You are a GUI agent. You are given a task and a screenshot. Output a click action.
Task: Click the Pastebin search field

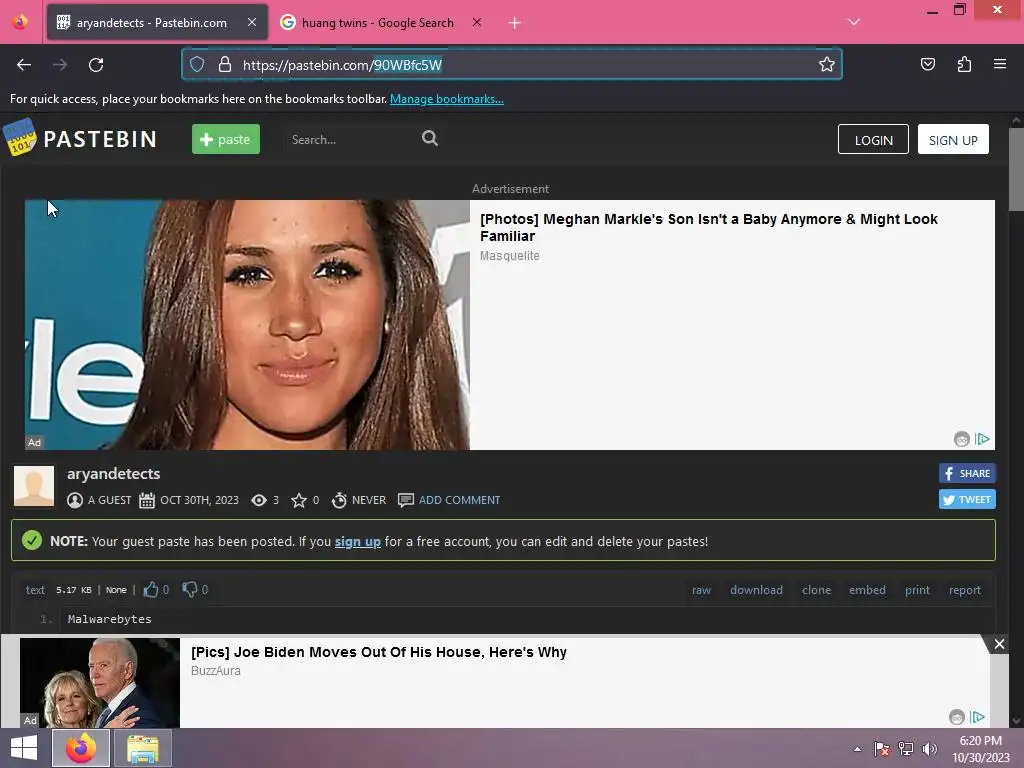tap(350, 139)
